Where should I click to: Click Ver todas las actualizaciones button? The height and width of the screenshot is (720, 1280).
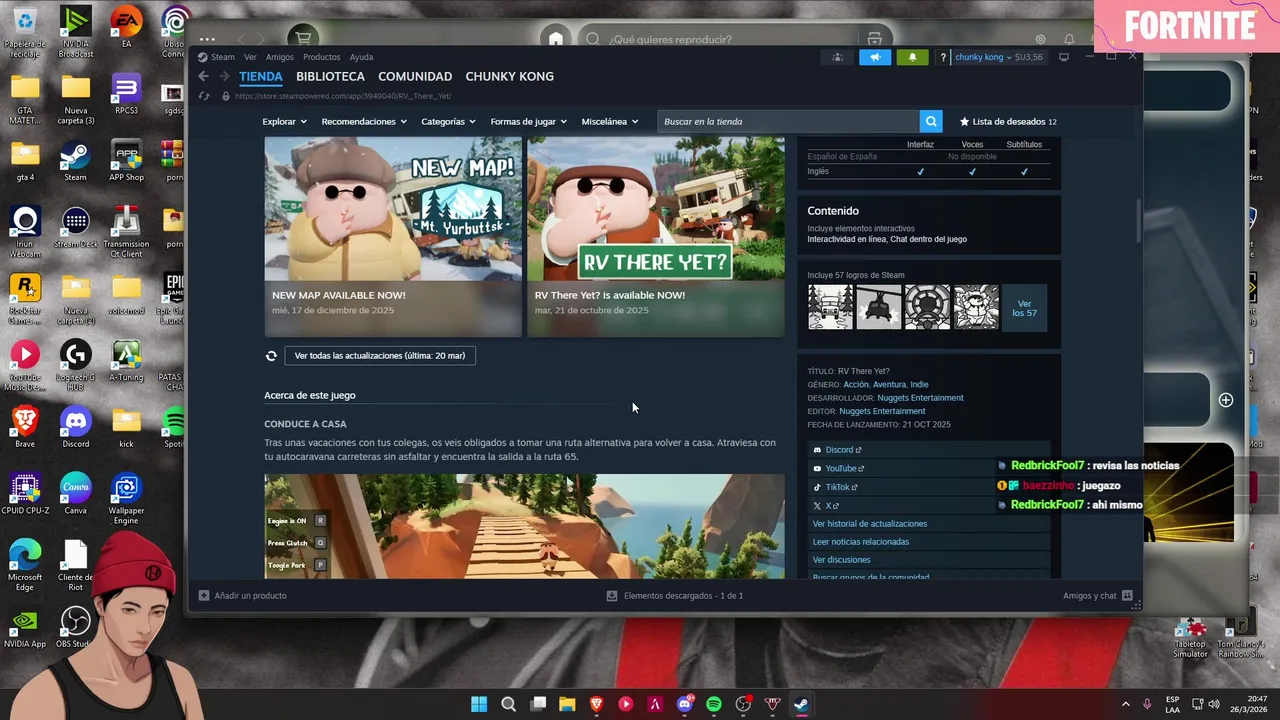(x=380, y=355)
